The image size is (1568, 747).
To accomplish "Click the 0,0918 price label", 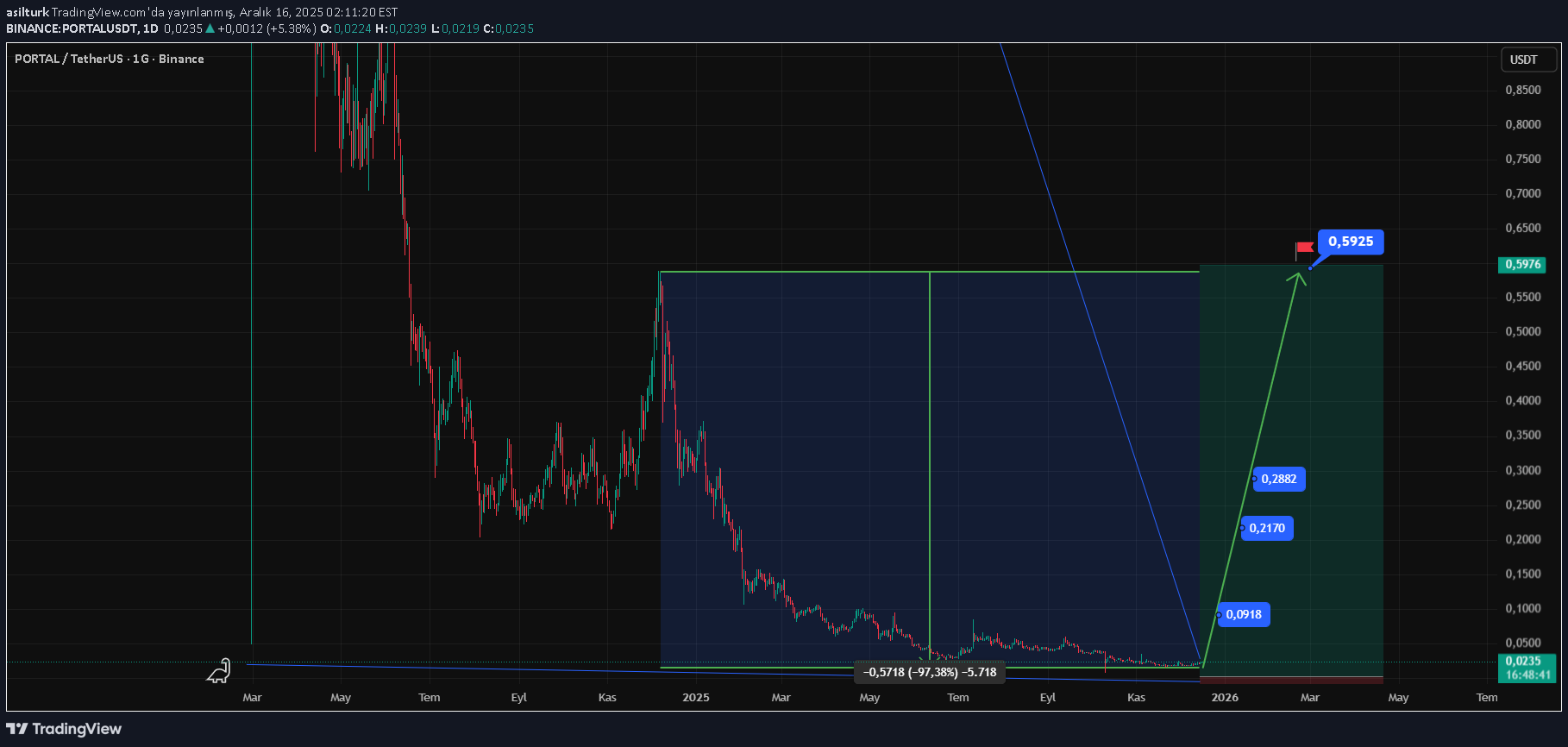I will coord(1243,614).
